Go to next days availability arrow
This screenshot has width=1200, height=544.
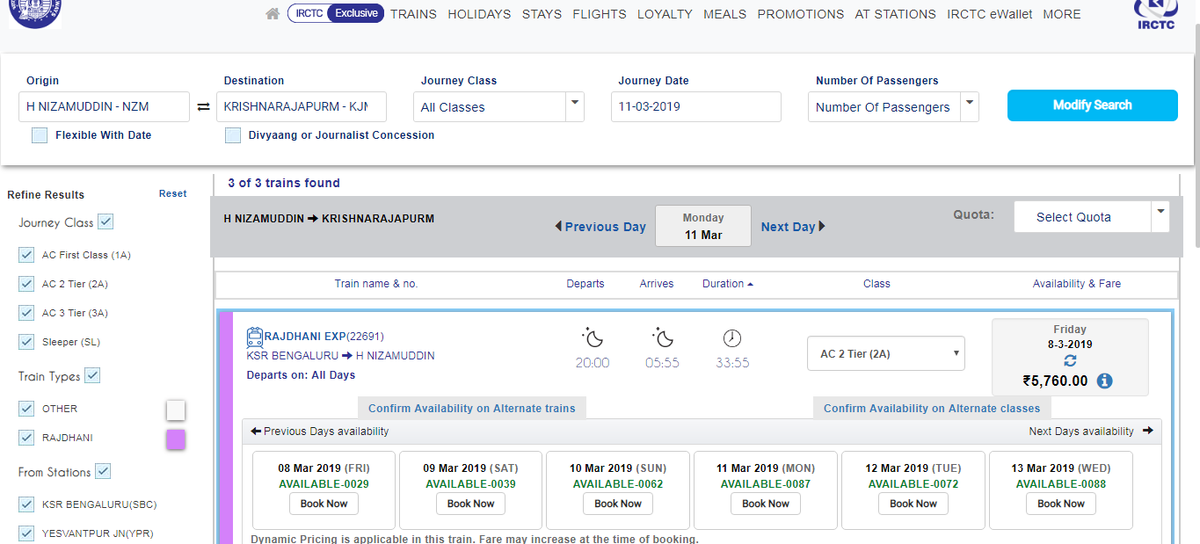(1147, 431)
